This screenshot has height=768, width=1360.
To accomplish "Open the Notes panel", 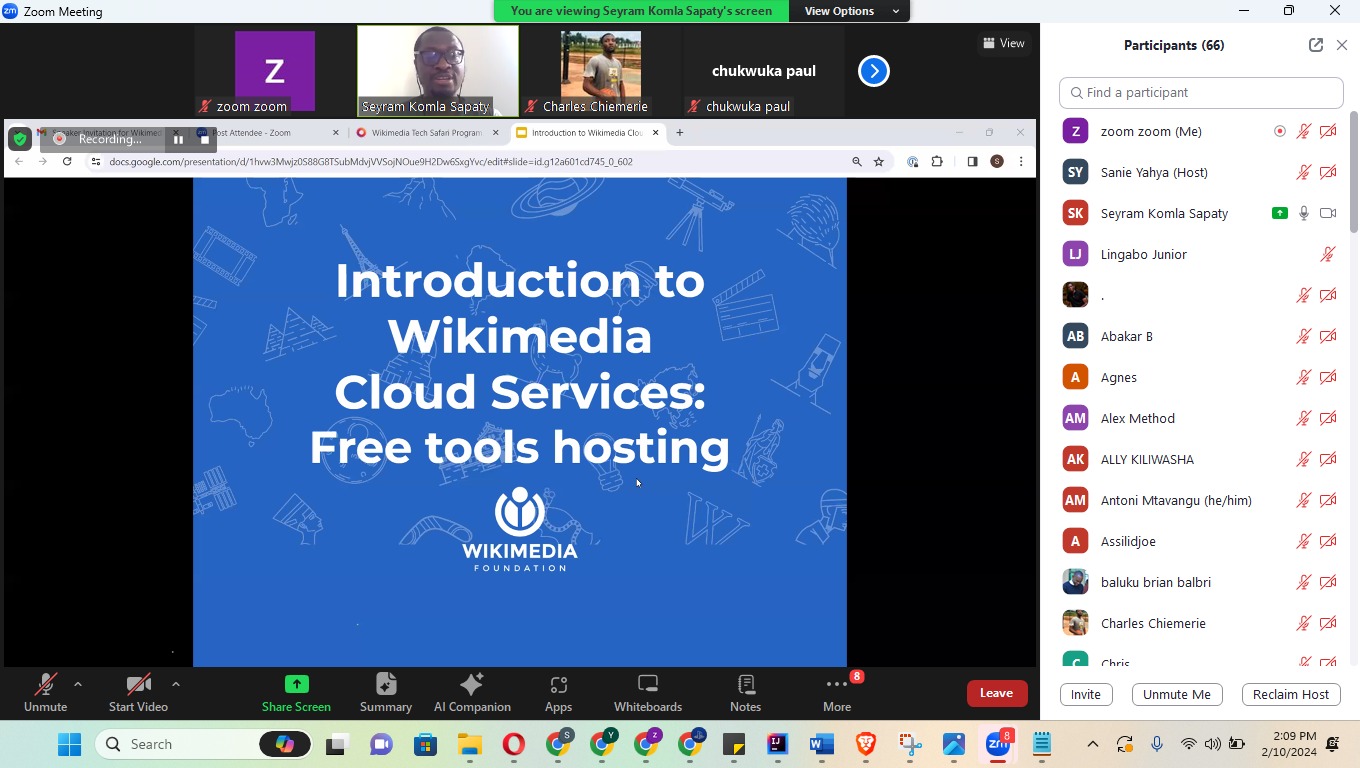I will (746, 693).
